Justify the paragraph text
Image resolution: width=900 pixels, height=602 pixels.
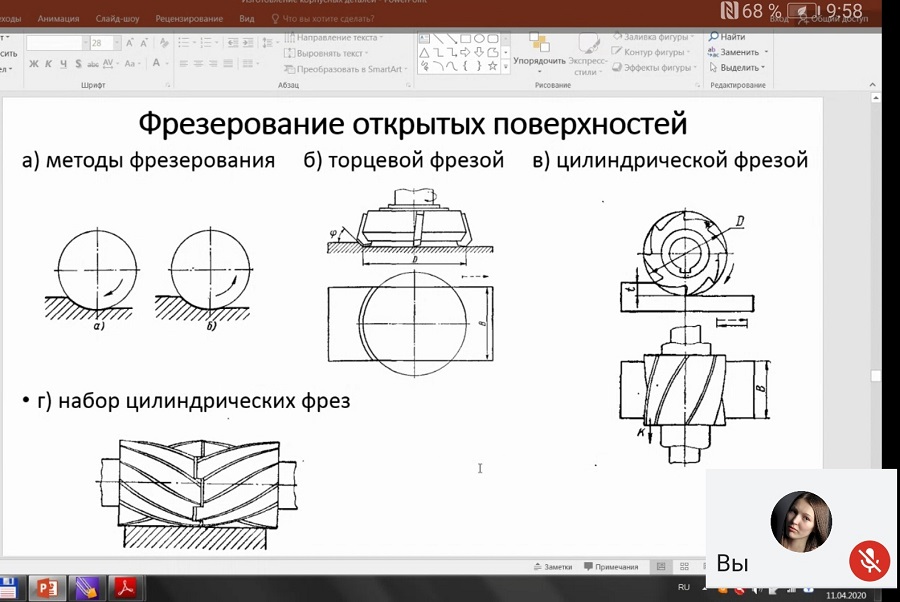(x=228, y=64)
